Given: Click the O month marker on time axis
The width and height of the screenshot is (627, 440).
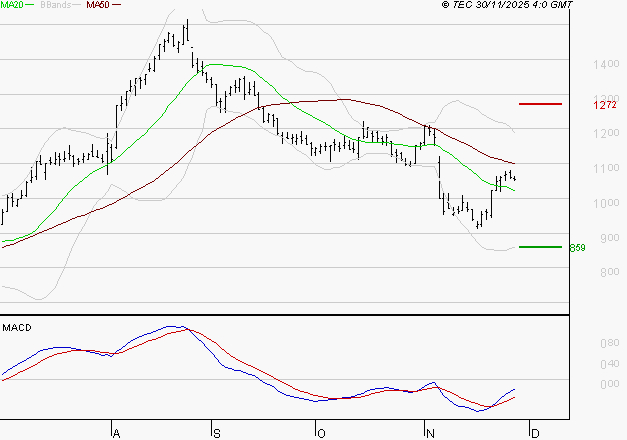Looking at the screenshot, I should pyautogui.click(x=321, y=434).
